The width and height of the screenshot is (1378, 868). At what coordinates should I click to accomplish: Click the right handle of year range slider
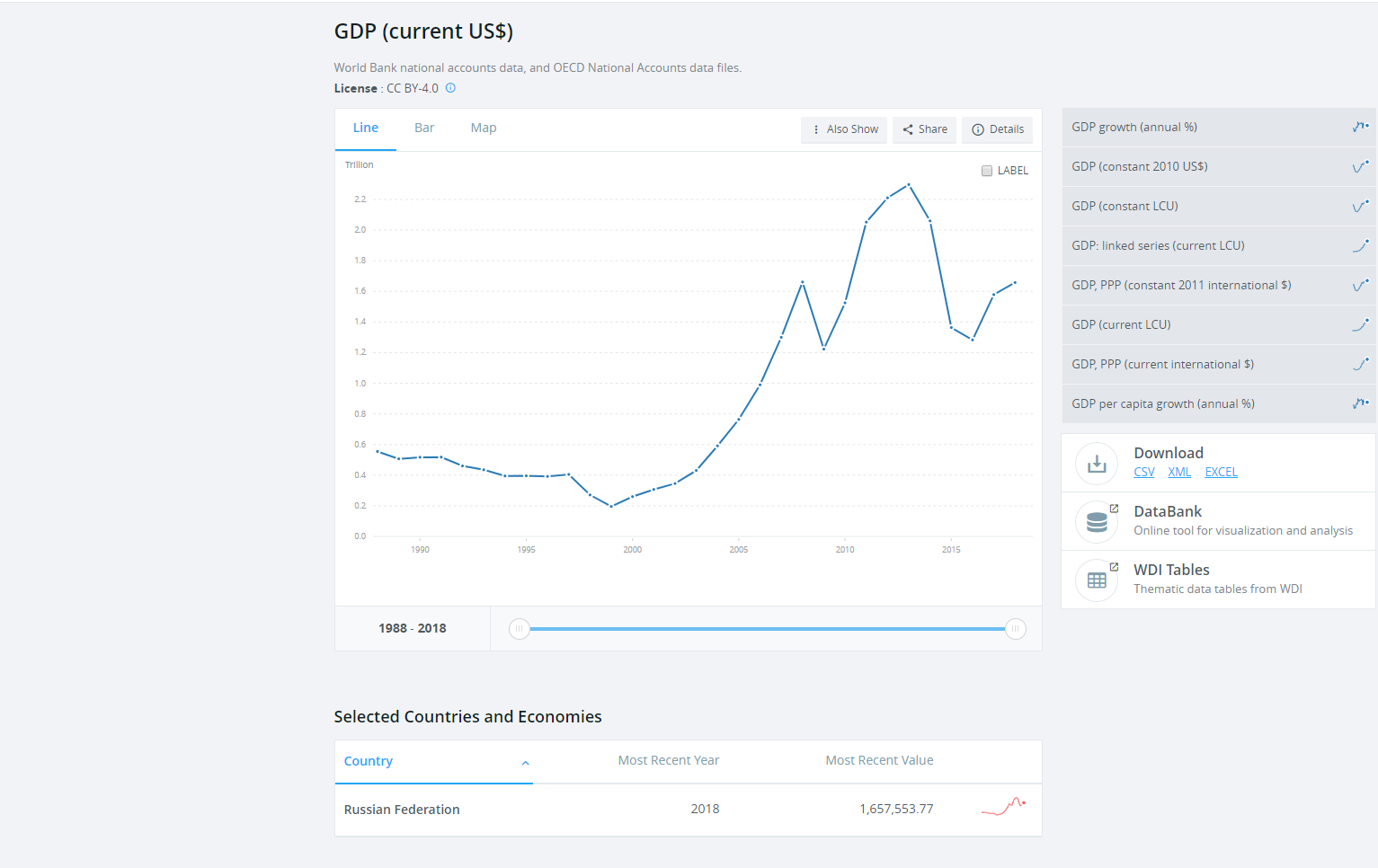tap(1015, 629)
